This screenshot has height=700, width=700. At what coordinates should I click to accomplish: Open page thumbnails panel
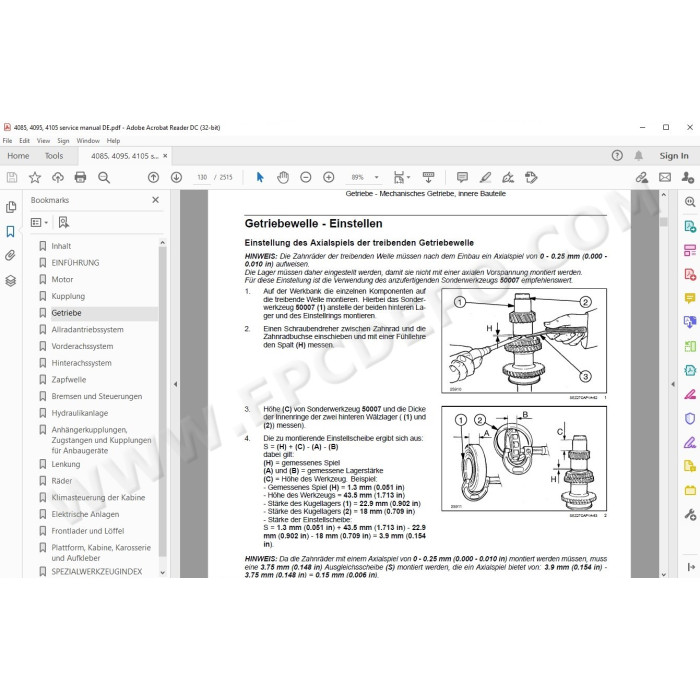(11, 207)
